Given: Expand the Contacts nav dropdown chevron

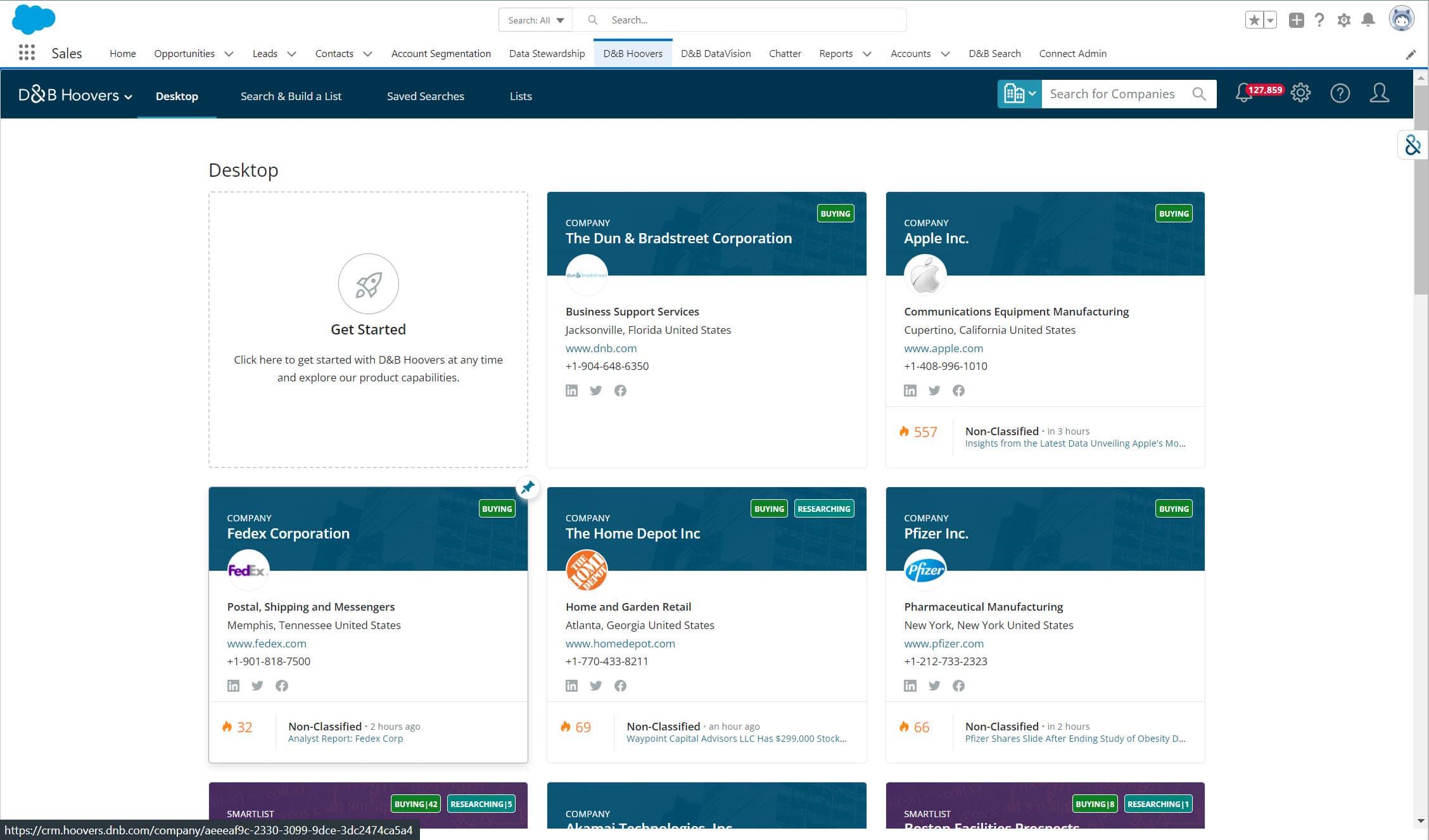Looking at the screenshot, I should (x=367, y=54).
